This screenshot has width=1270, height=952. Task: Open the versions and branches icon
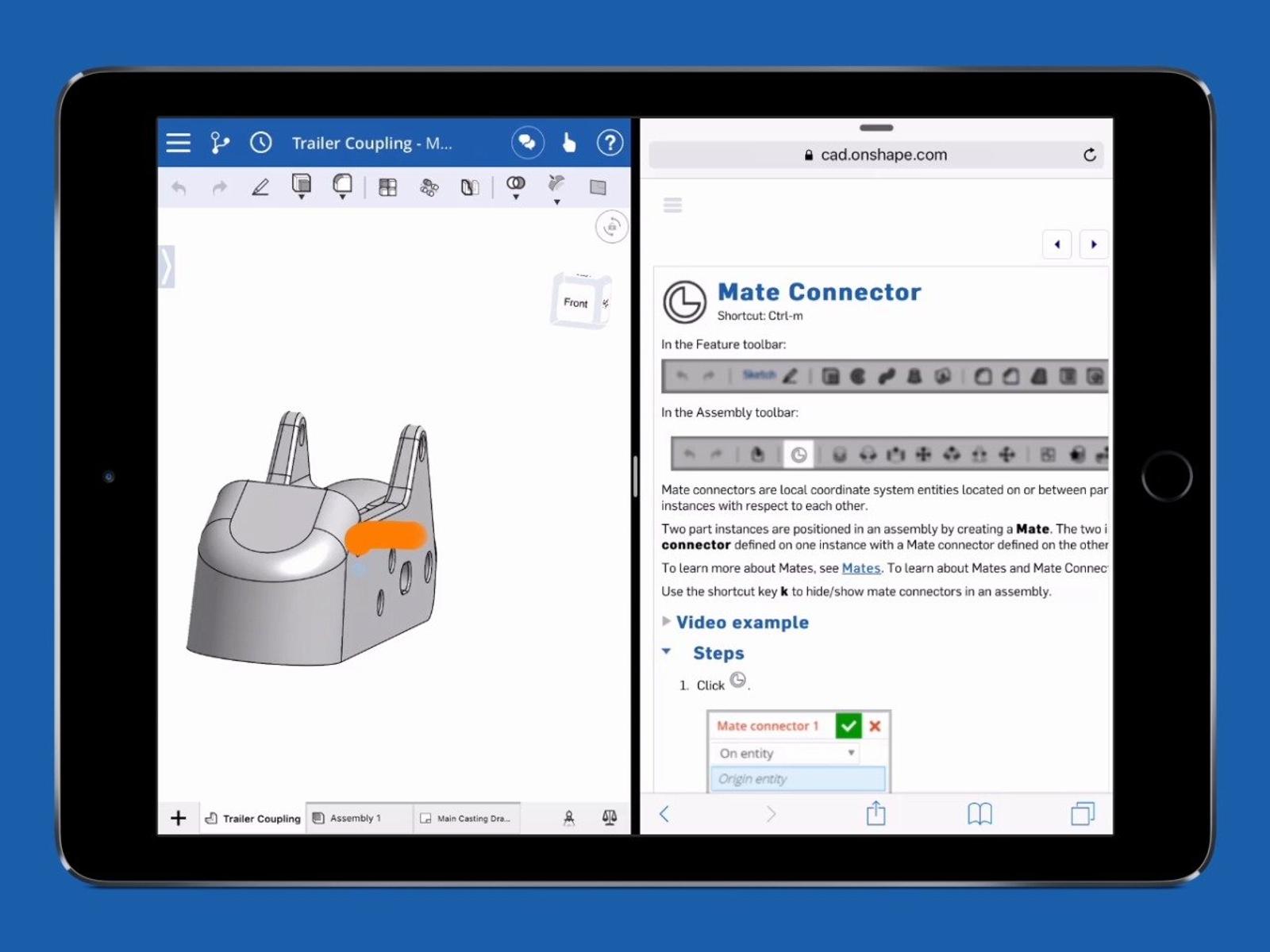pos(219,143)
